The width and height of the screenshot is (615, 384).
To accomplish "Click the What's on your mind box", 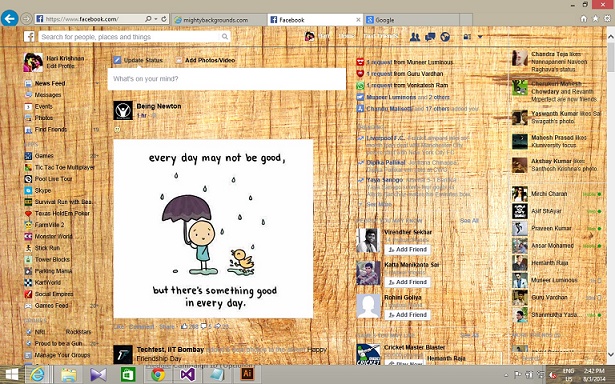I will pos(227,79).
